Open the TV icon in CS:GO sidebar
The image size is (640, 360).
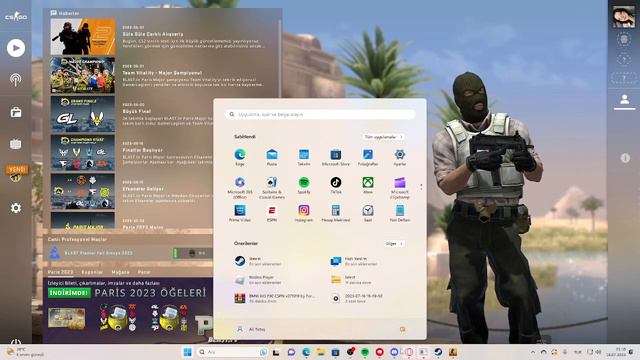[x=16, y=144]
